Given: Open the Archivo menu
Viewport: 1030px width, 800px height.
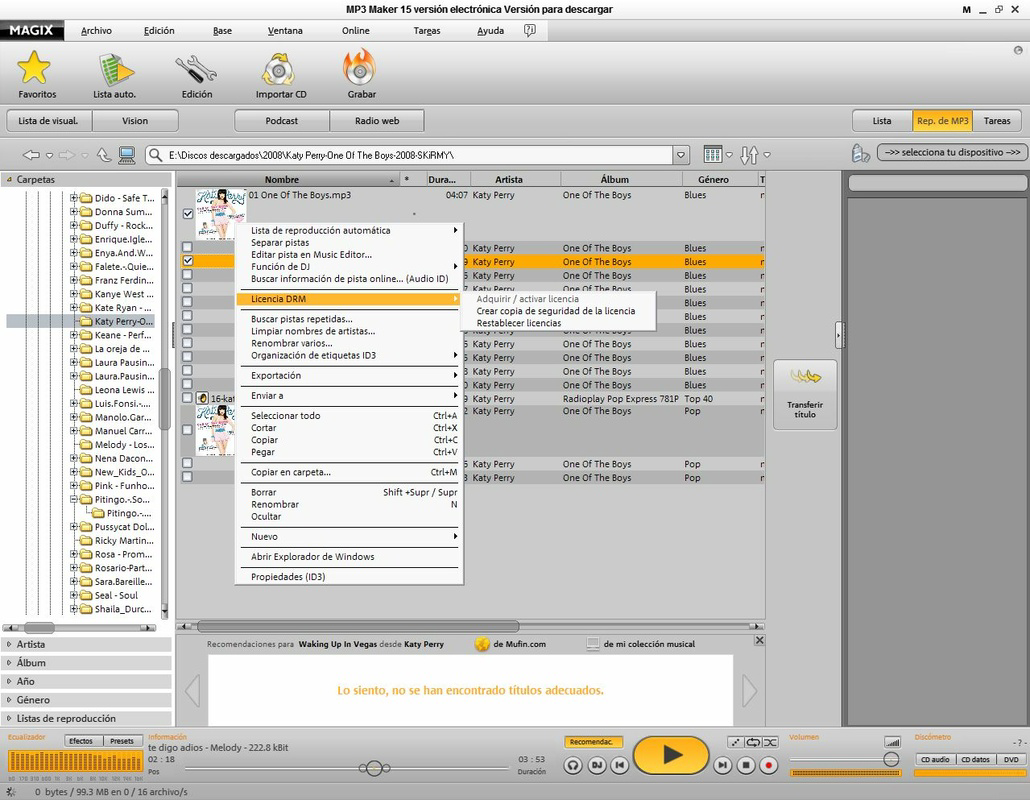Looking at the screenshot, I should click(97, 30).
